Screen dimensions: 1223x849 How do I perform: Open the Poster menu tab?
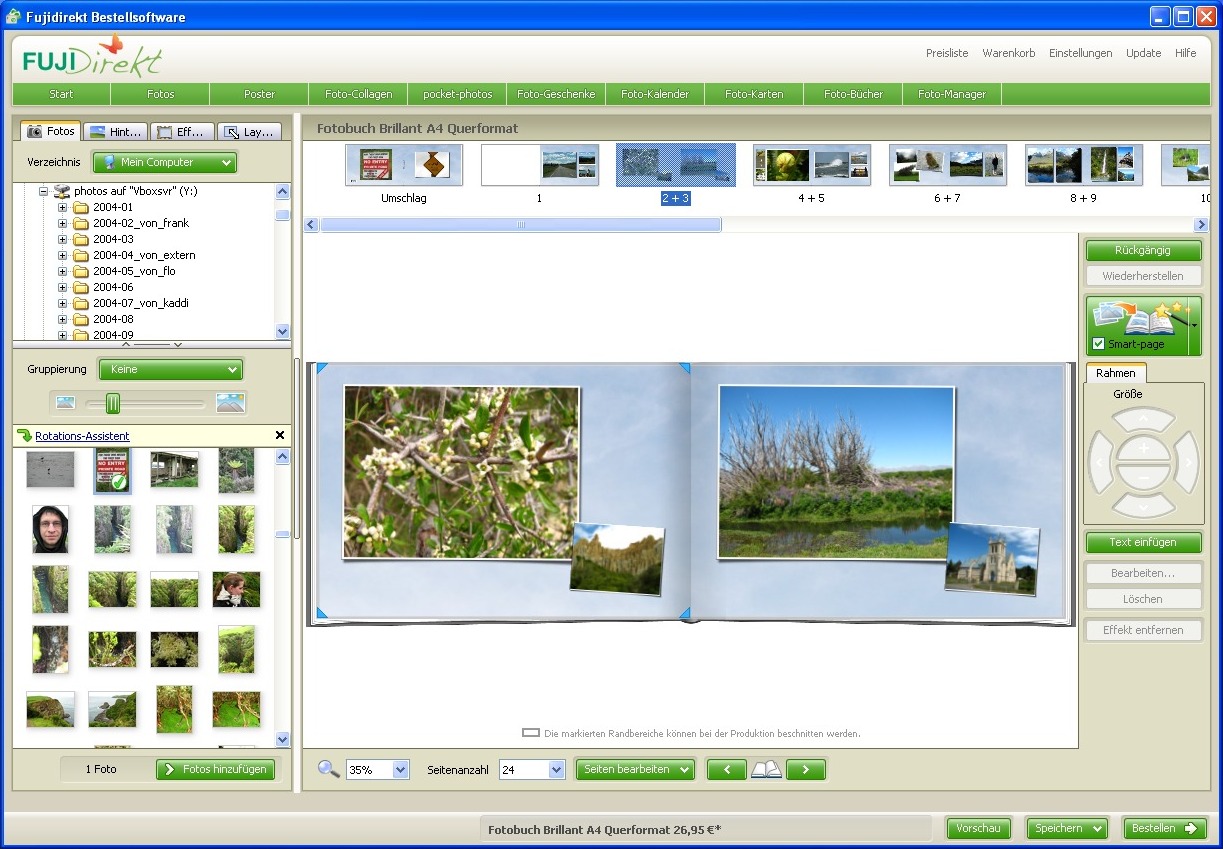click(259, 94)
